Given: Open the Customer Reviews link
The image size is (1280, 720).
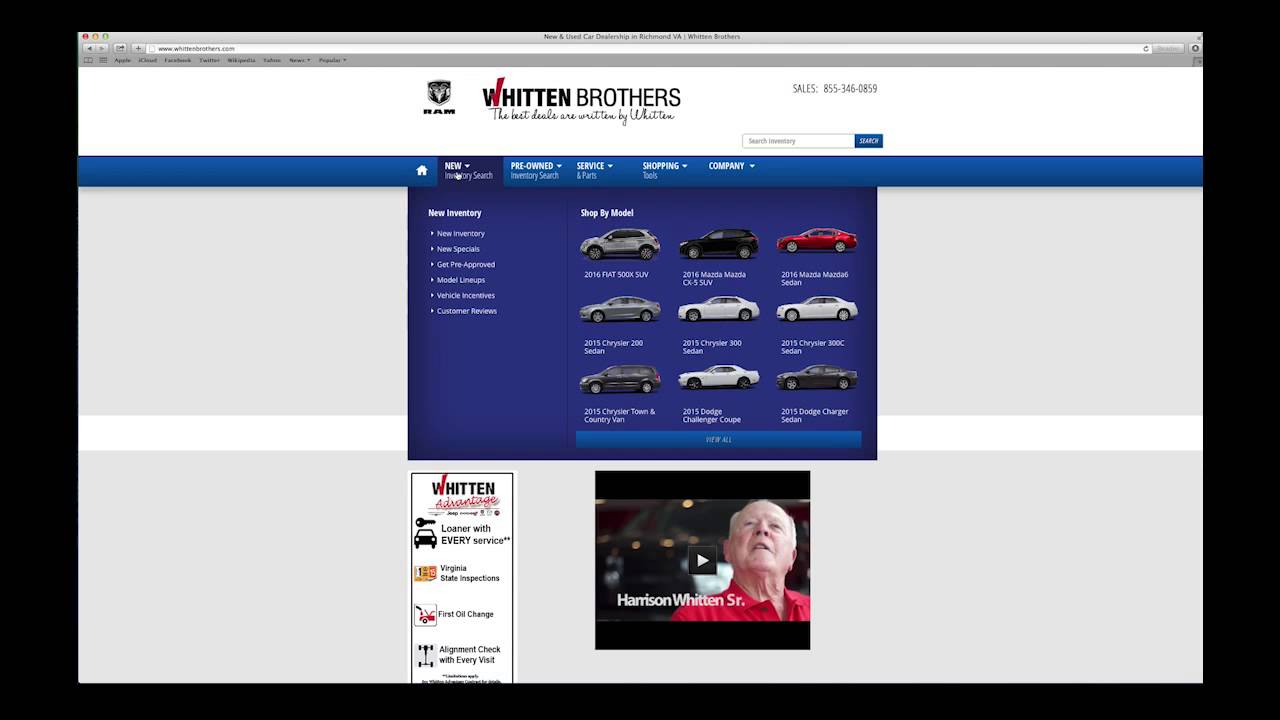Looking at the screenshot, I should pyautogui.click(x=466, y=311).
